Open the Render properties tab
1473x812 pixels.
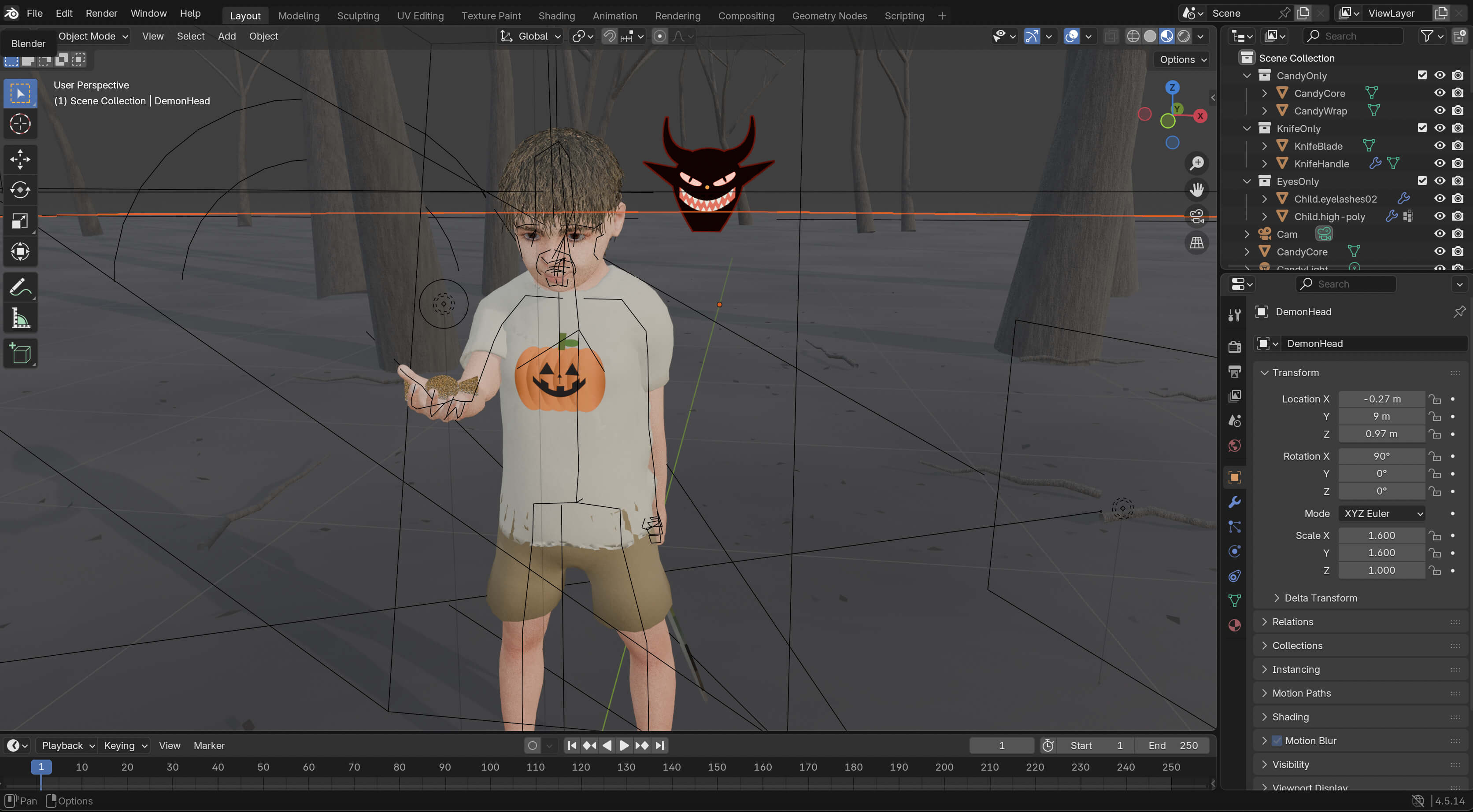point(1235,347)
